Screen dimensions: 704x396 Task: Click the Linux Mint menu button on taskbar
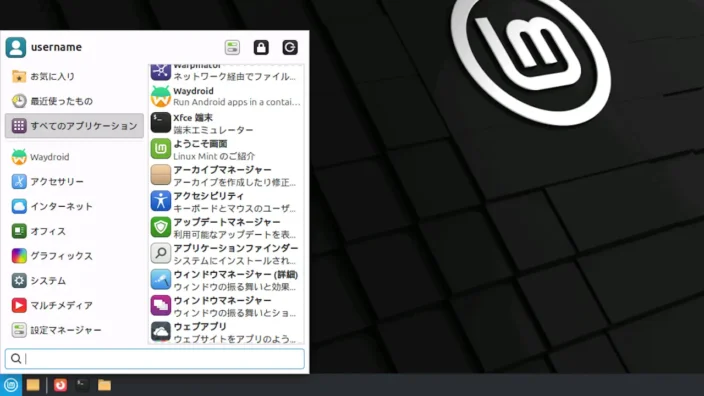(x=11, y=385)
